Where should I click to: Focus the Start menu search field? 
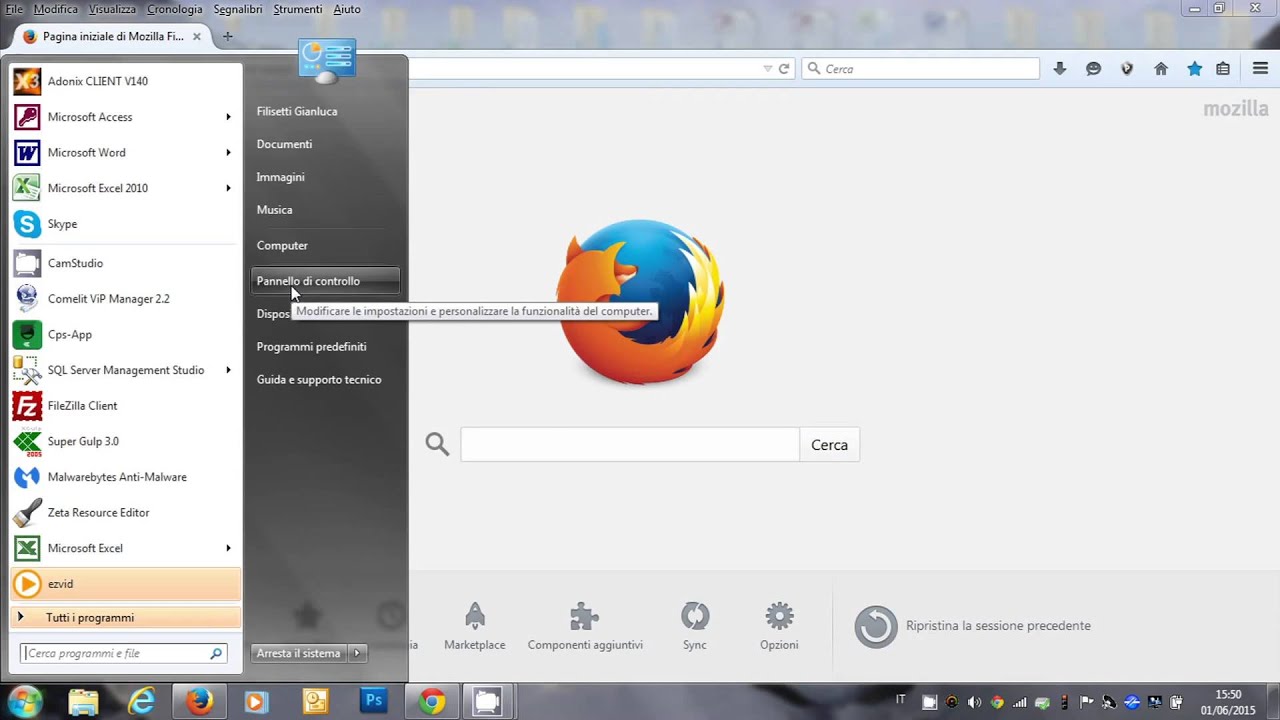[x=125, y=653]
